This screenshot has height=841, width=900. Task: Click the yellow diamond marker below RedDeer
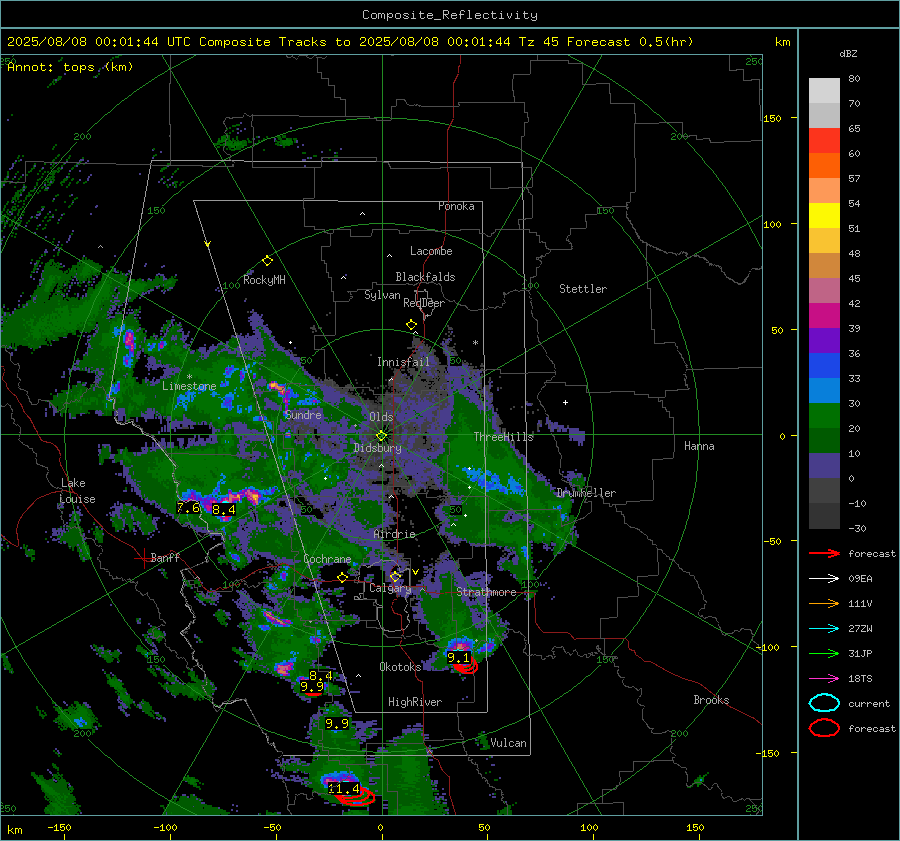411,325
